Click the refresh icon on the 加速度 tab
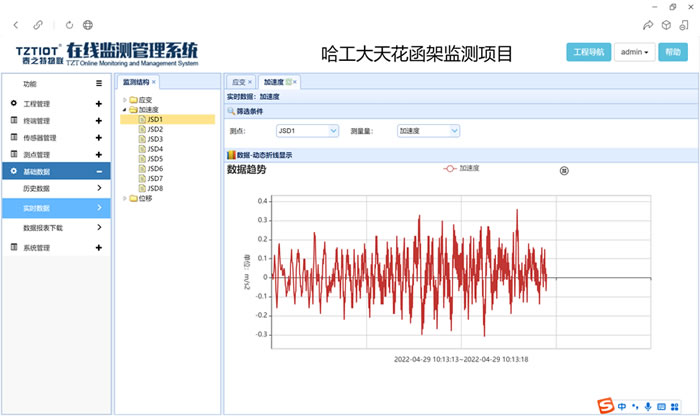The width and height of the screenshot is (700, 416). click(288, 81)
